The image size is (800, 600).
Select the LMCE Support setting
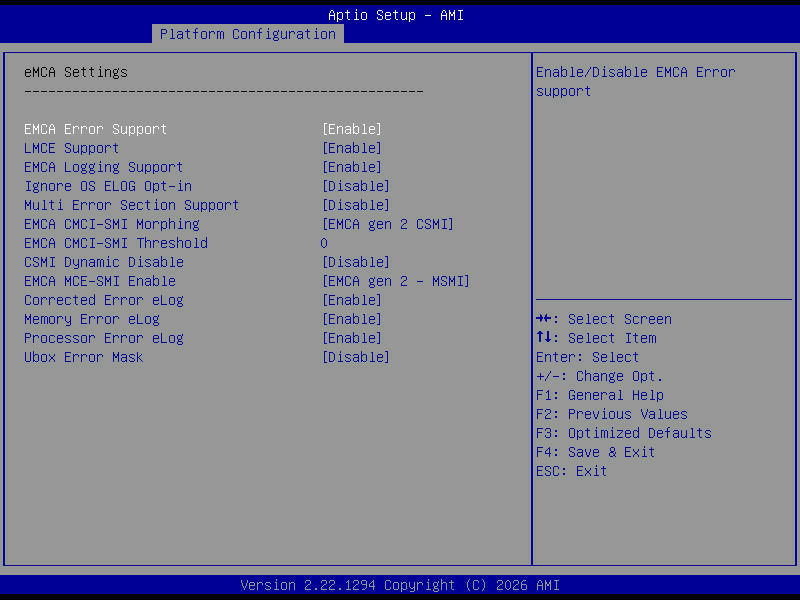coord(71,148)
